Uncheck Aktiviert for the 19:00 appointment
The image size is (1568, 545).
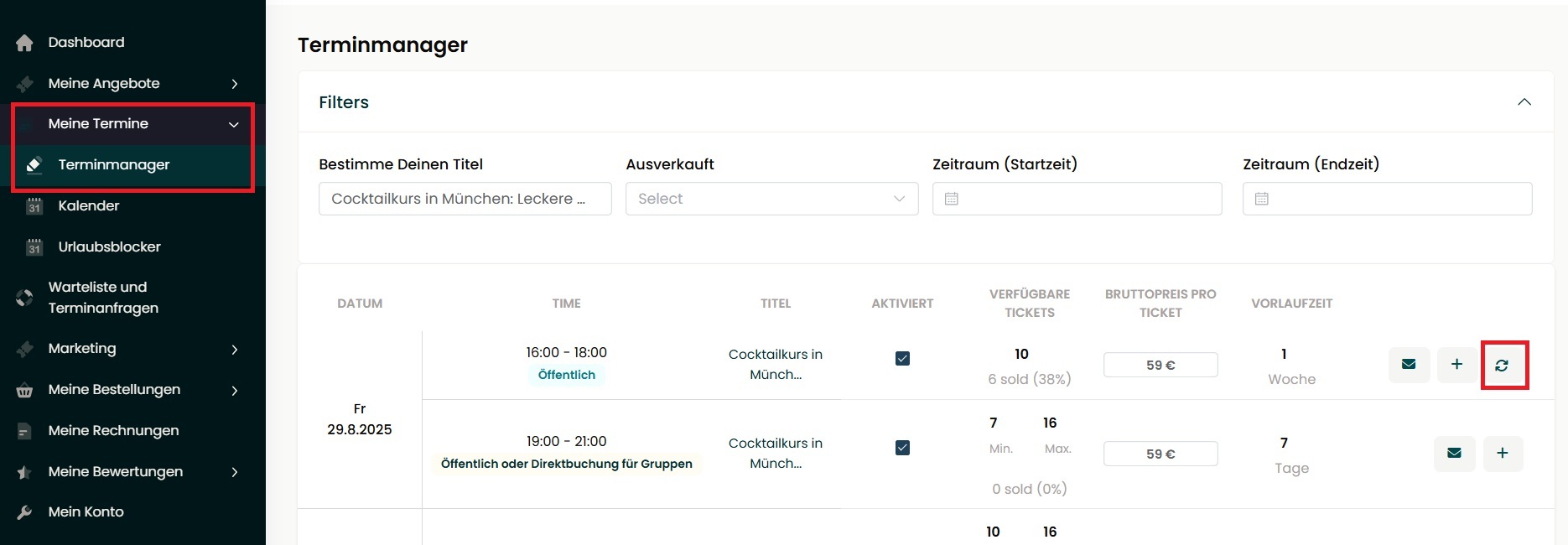point(902,448)
